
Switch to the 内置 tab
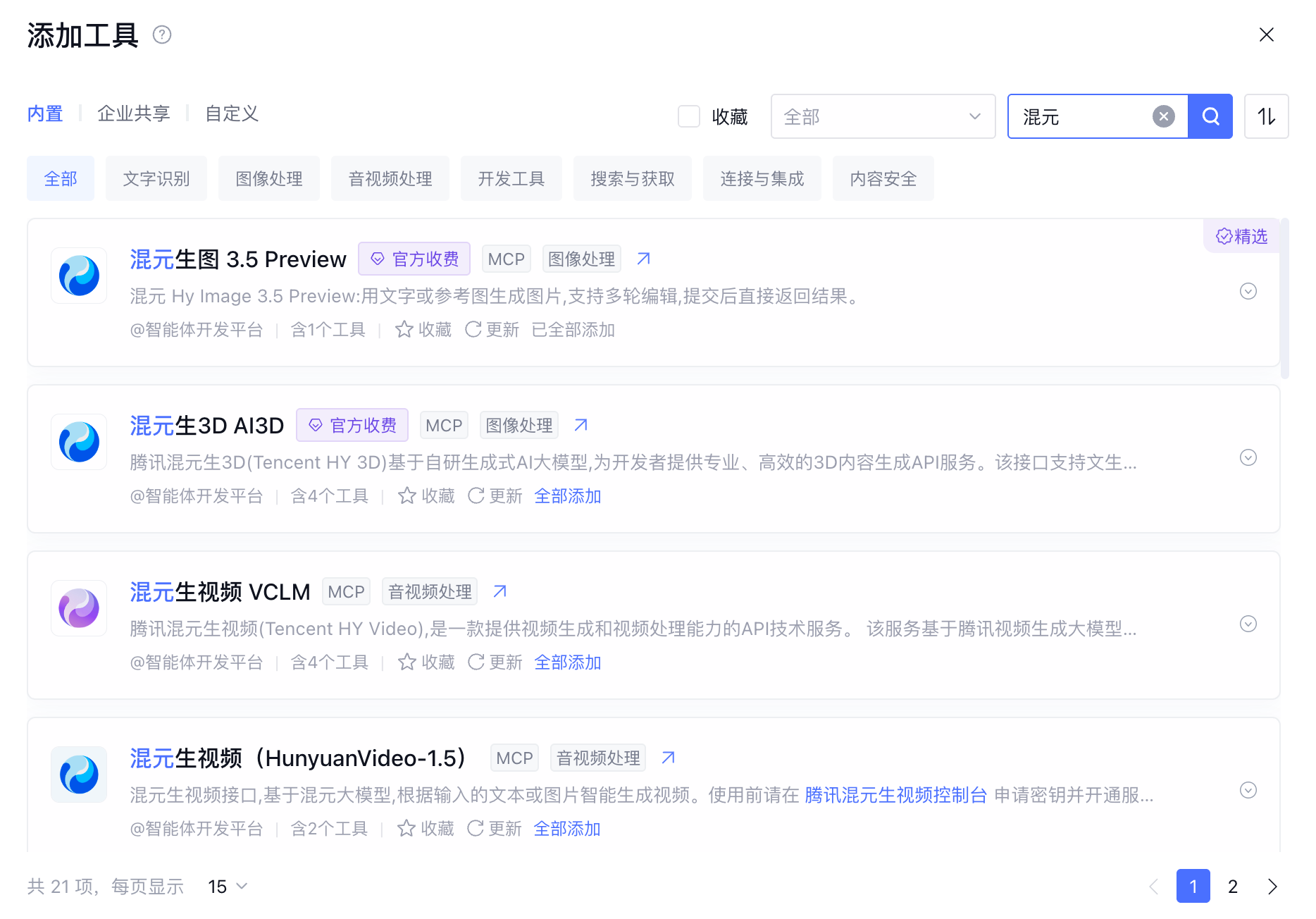45,113
